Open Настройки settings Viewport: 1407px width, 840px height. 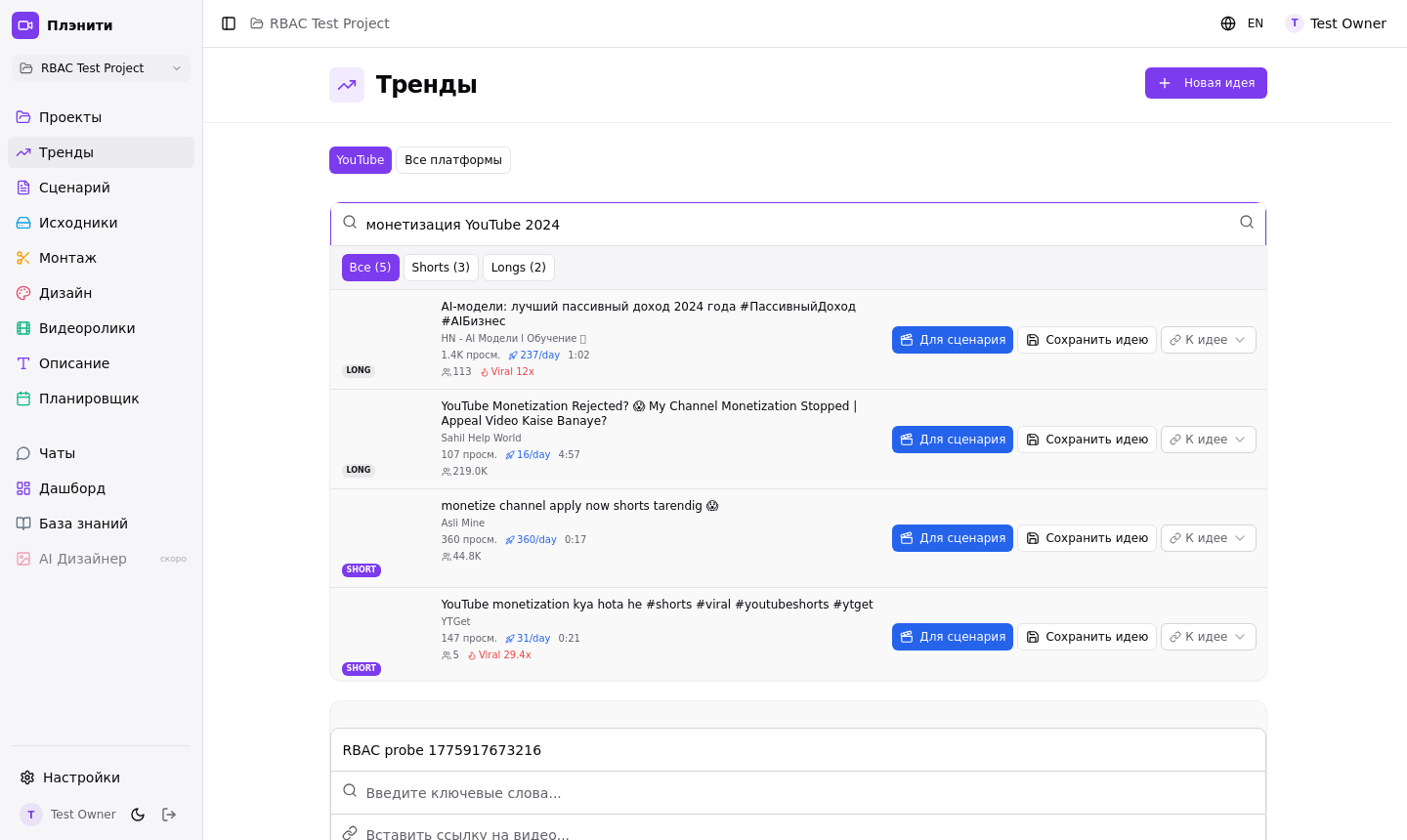(81, 777)
